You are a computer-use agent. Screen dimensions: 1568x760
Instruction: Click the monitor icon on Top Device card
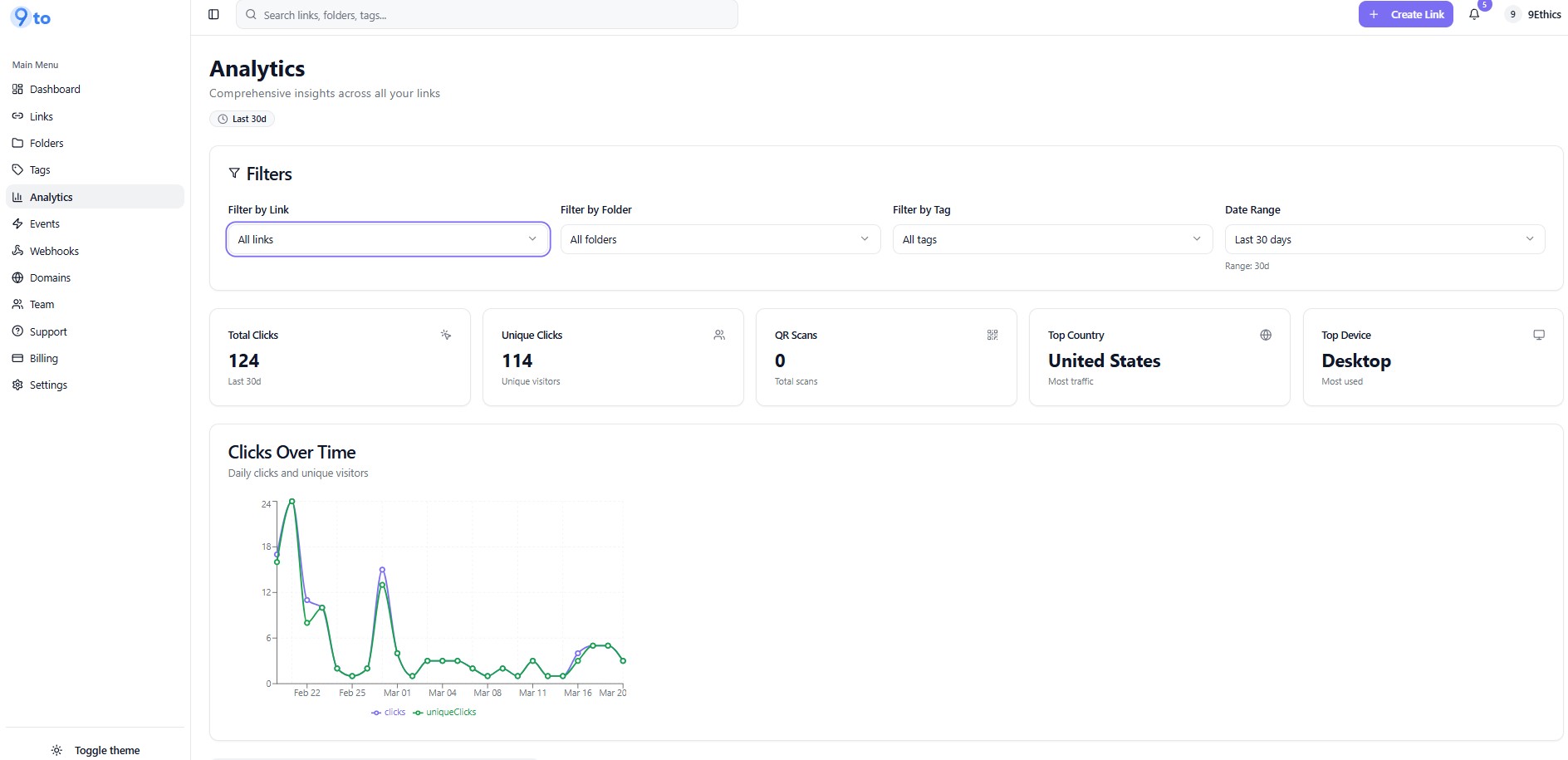pyautogui.click(x=1538, y=335)
